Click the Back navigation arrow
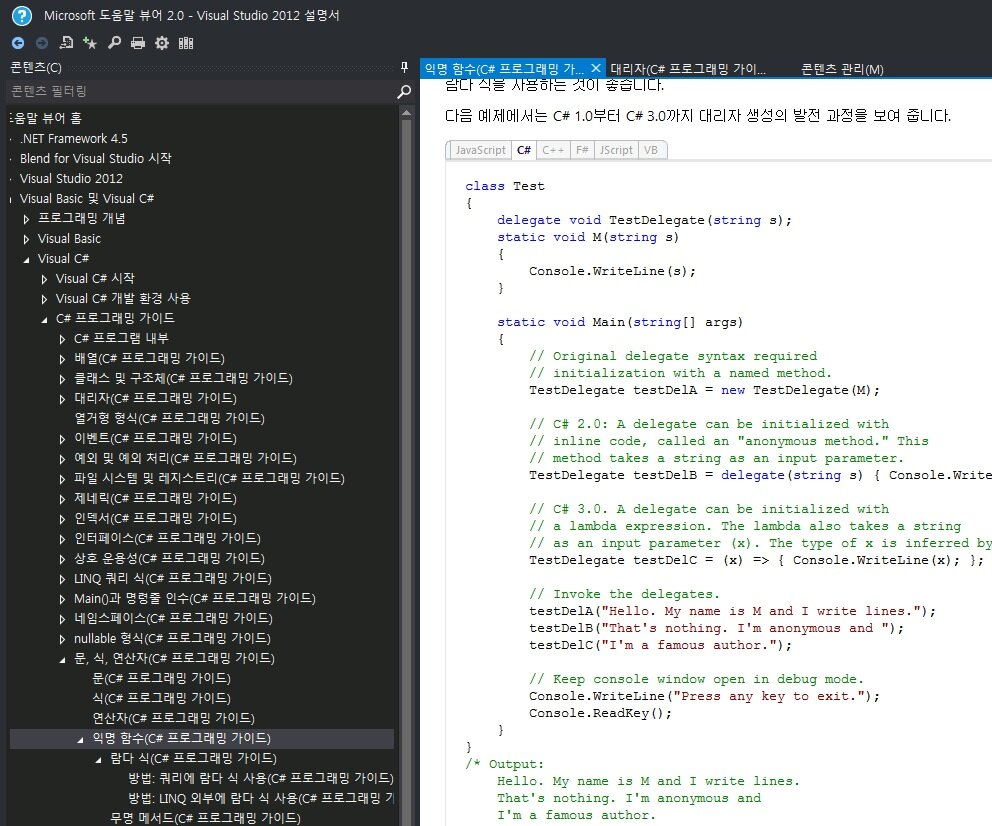Screen dimensions: 992x826 click(x=17, y=43)
